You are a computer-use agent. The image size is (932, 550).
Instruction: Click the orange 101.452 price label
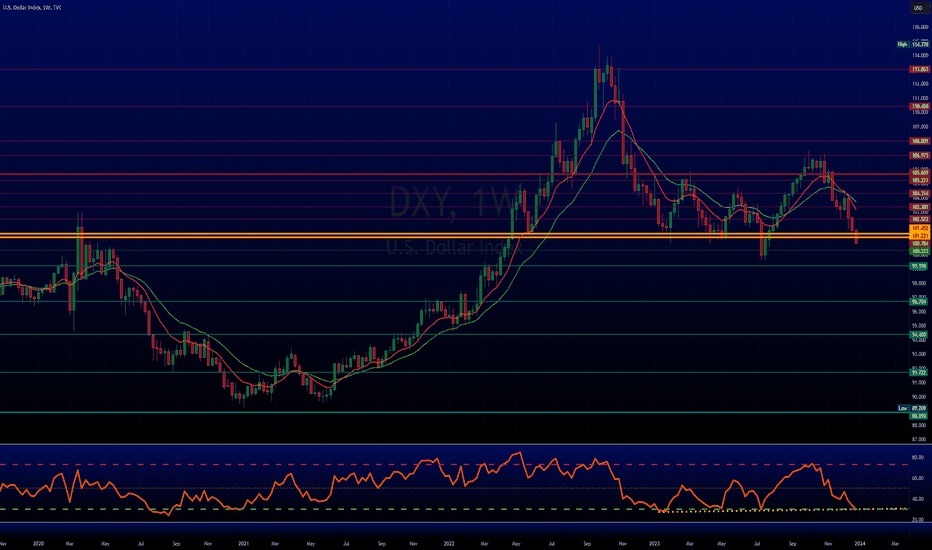coord(920,228)
